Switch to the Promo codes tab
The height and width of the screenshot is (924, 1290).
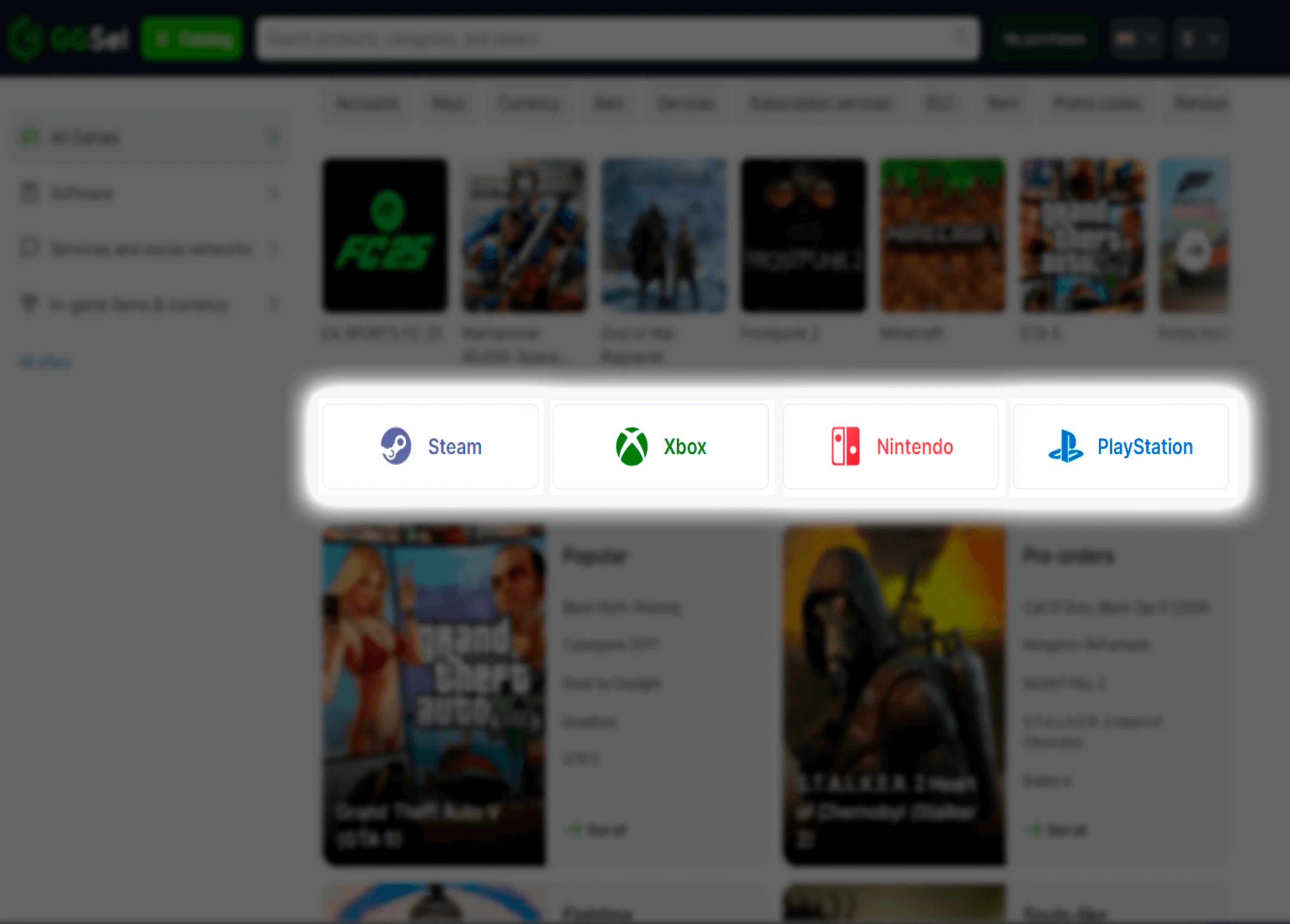(1097, 103)
